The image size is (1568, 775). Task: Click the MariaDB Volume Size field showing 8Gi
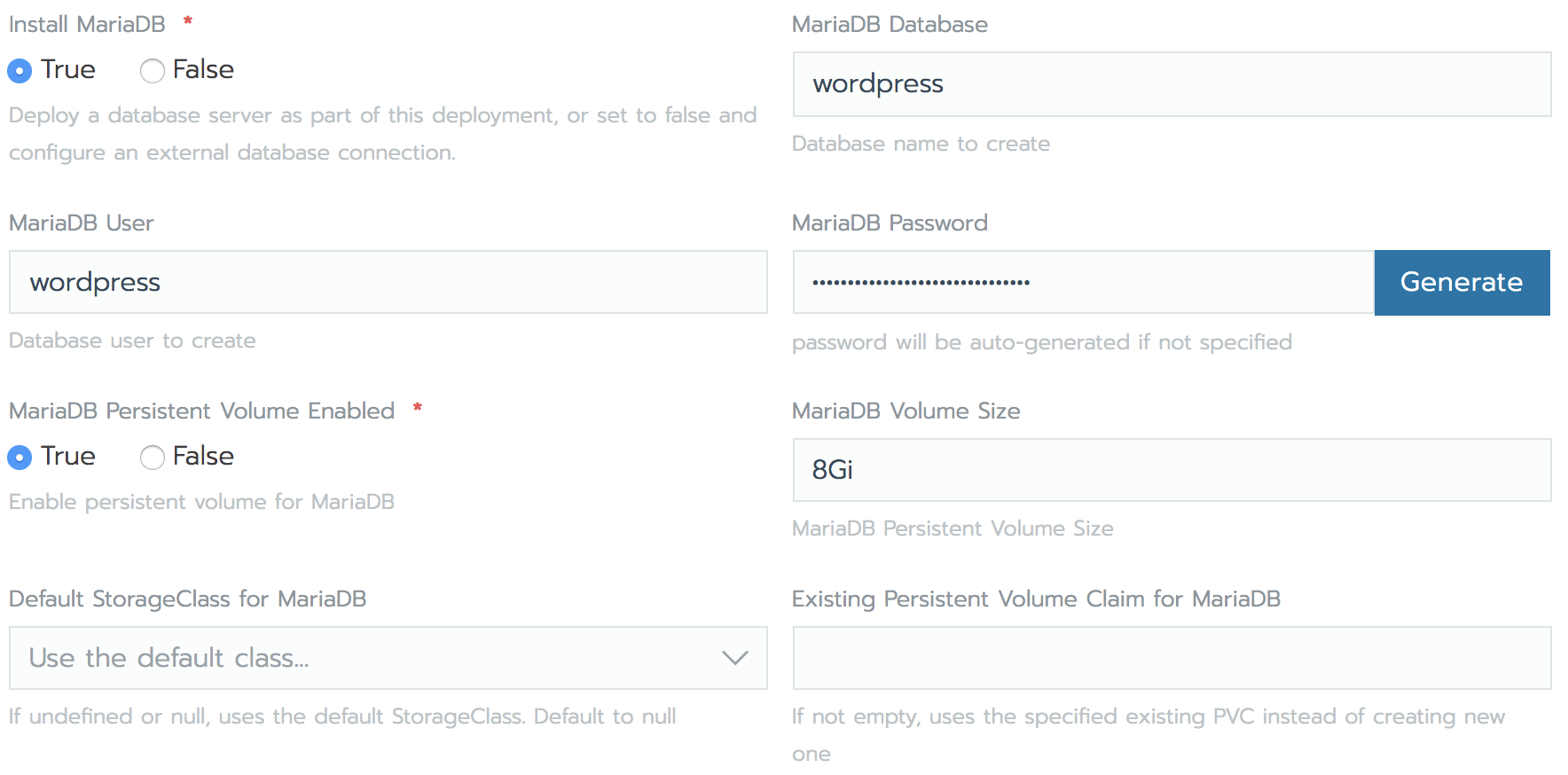(1171, 470)
